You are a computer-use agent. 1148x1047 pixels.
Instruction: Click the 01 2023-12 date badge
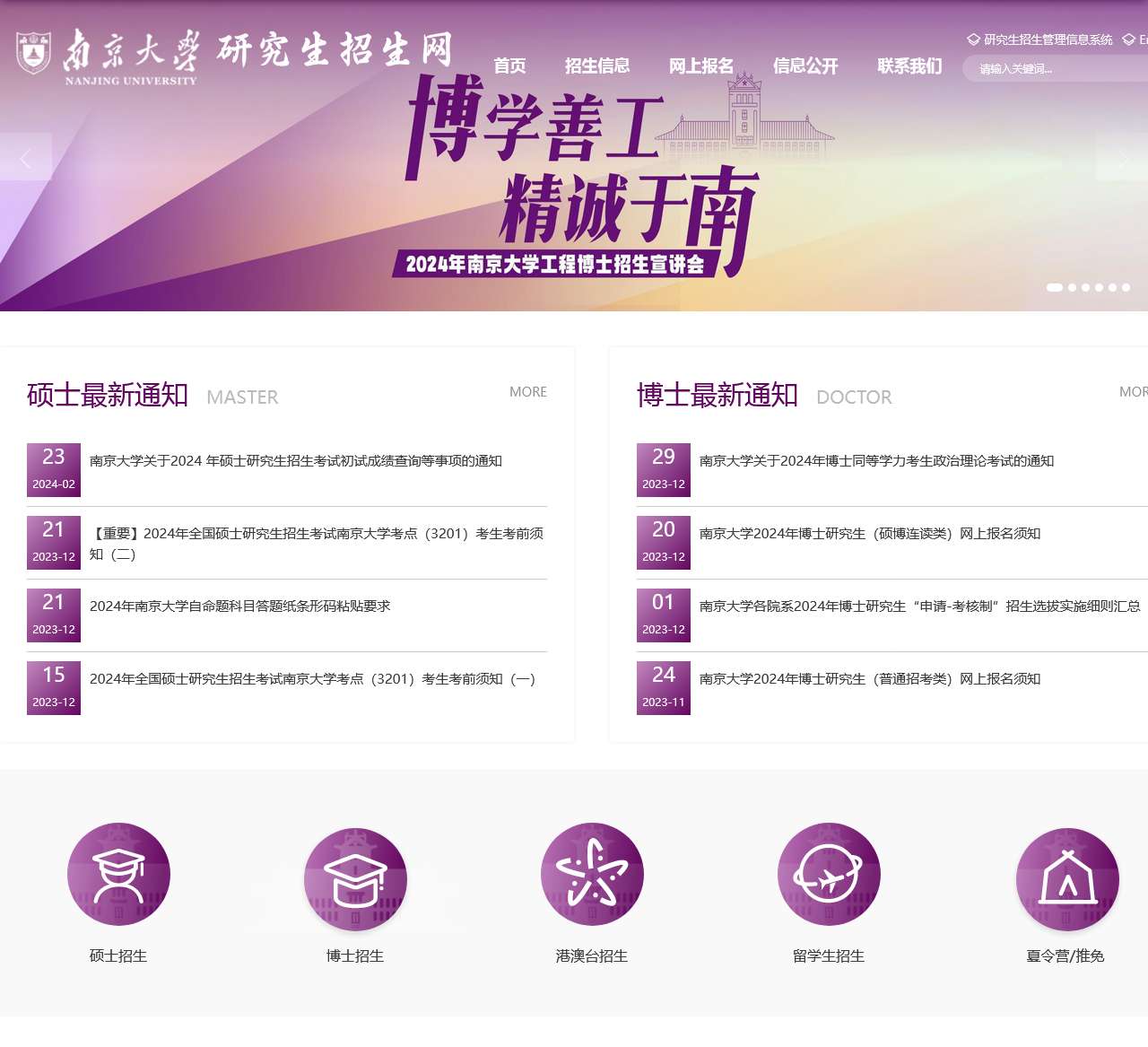tap(664, 615)
